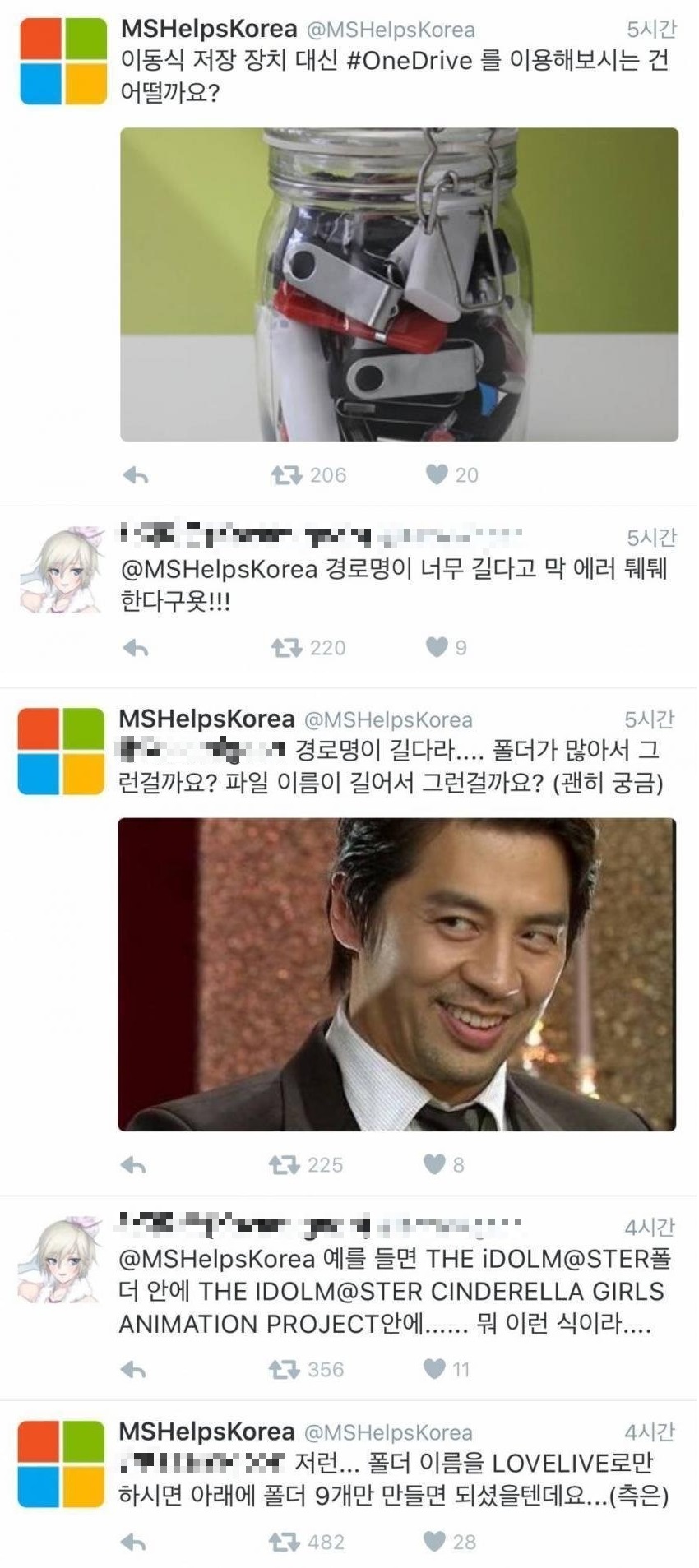Open the smiling man in suit photo
699x1568 pixels.
[x=396, y=974]
